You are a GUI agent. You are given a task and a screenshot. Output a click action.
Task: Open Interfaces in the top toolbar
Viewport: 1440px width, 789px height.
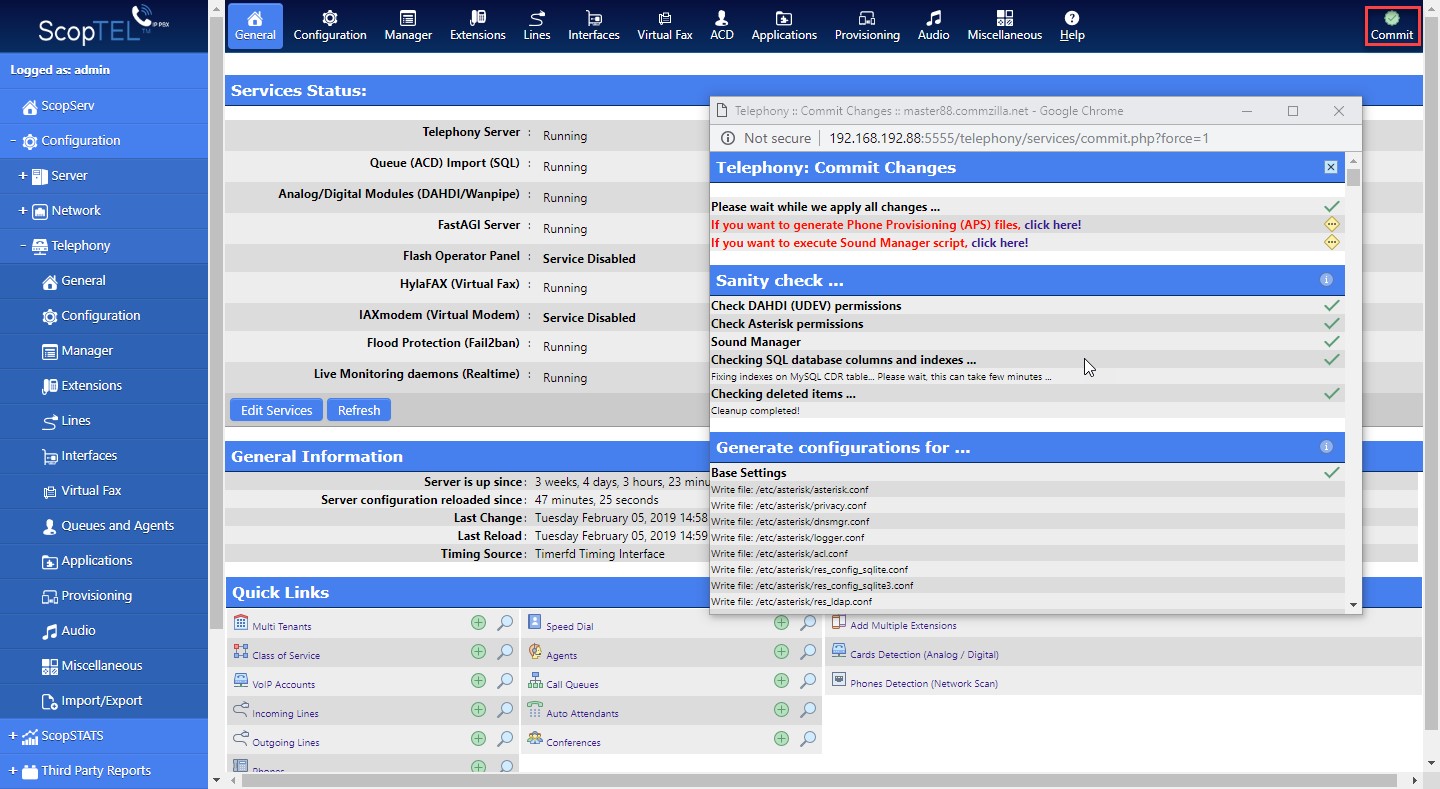tap(594, 26)
